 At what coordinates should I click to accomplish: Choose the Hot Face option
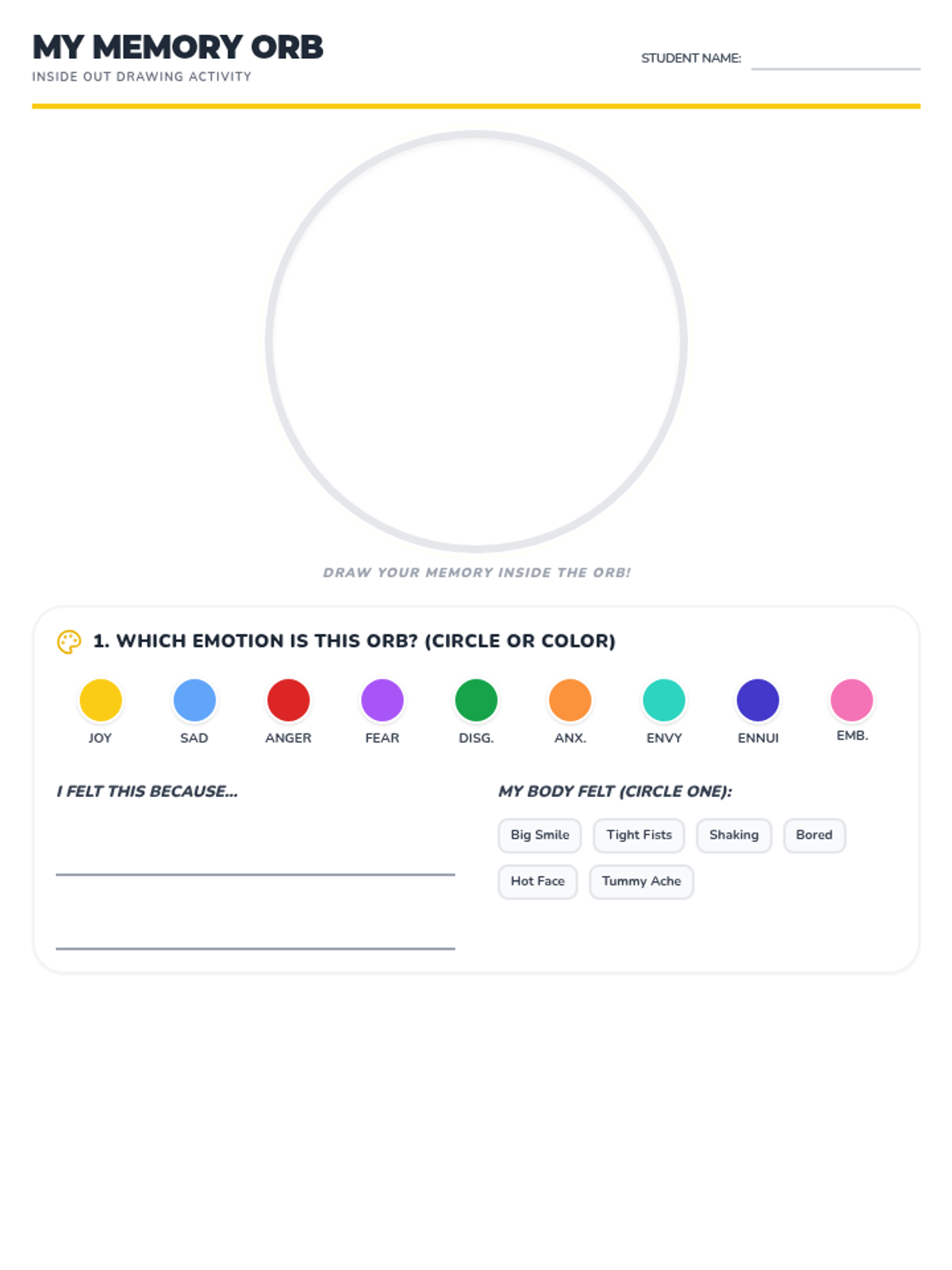(x=537, y=881)
